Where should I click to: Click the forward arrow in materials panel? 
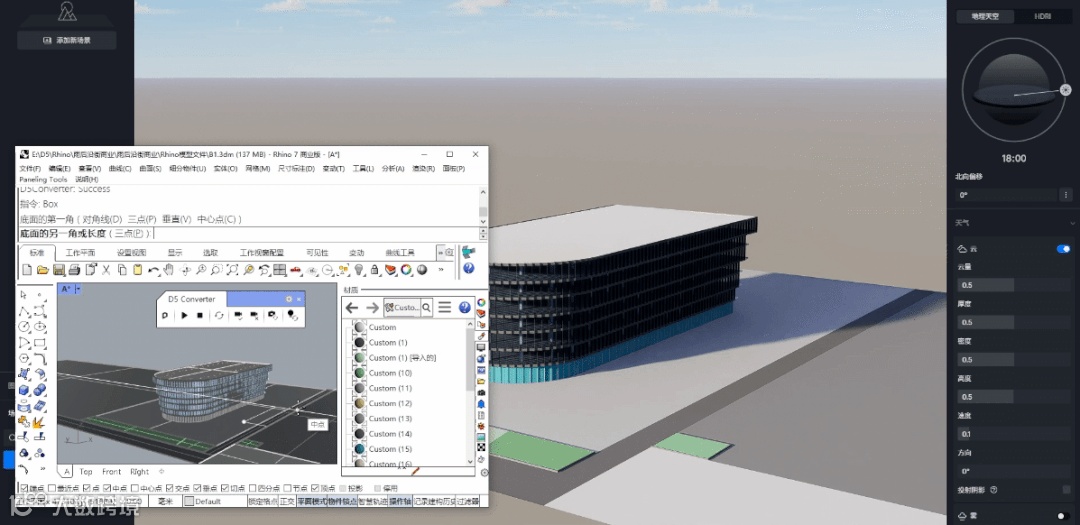coord(373,308)
